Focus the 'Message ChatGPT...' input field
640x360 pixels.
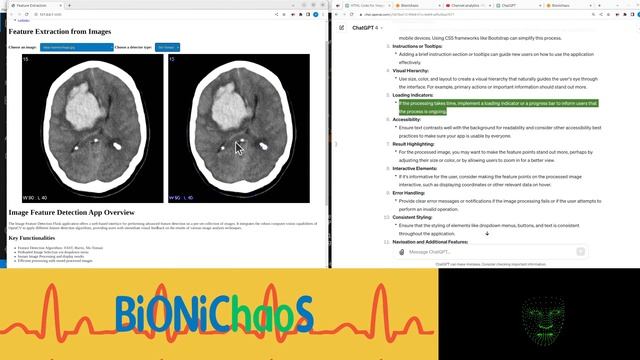pos(490,252)
